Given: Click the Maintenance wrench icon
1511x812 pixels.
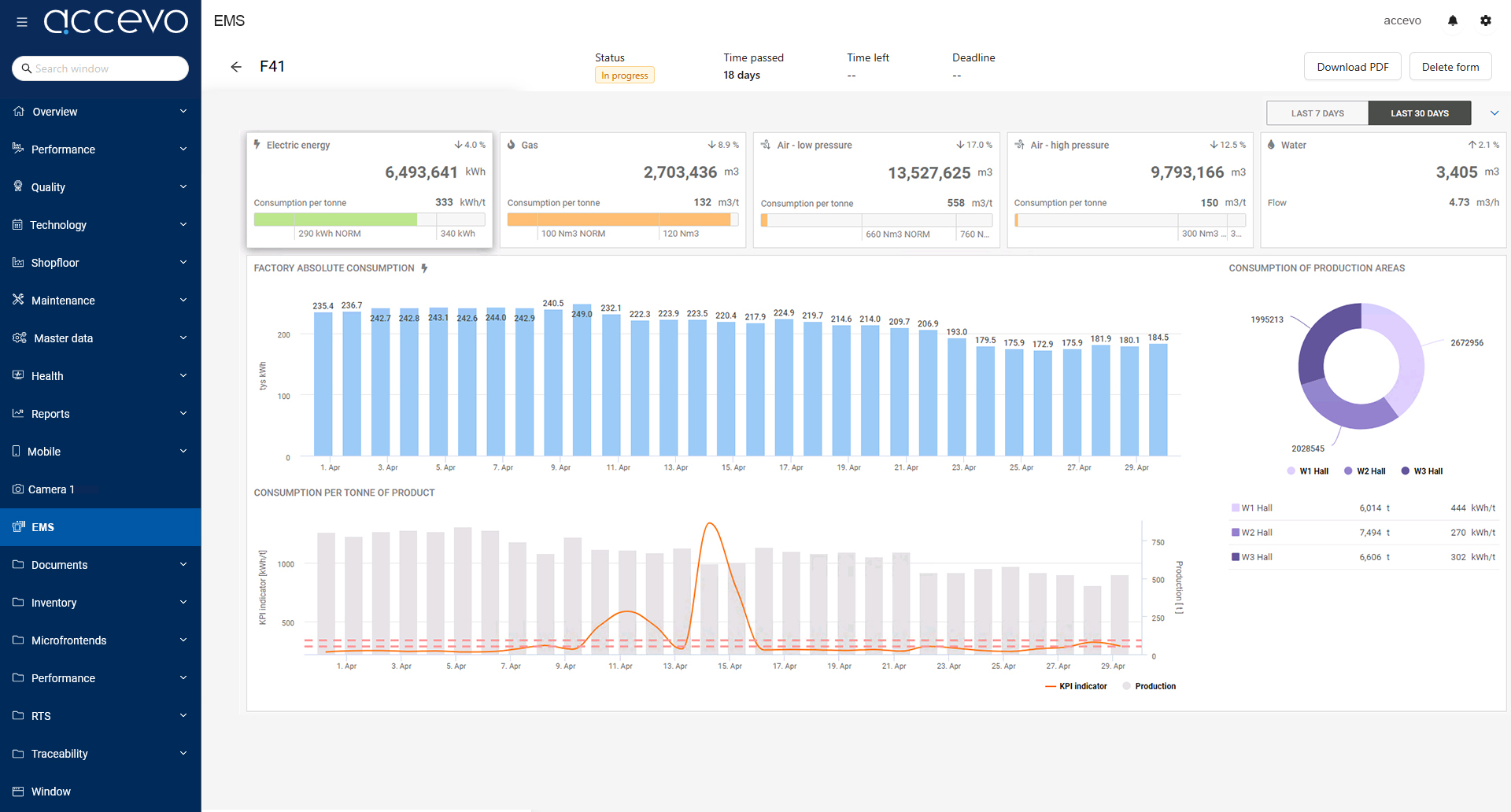Looking at the screenshot, I should pyautogui.click(x=18, y=300).
